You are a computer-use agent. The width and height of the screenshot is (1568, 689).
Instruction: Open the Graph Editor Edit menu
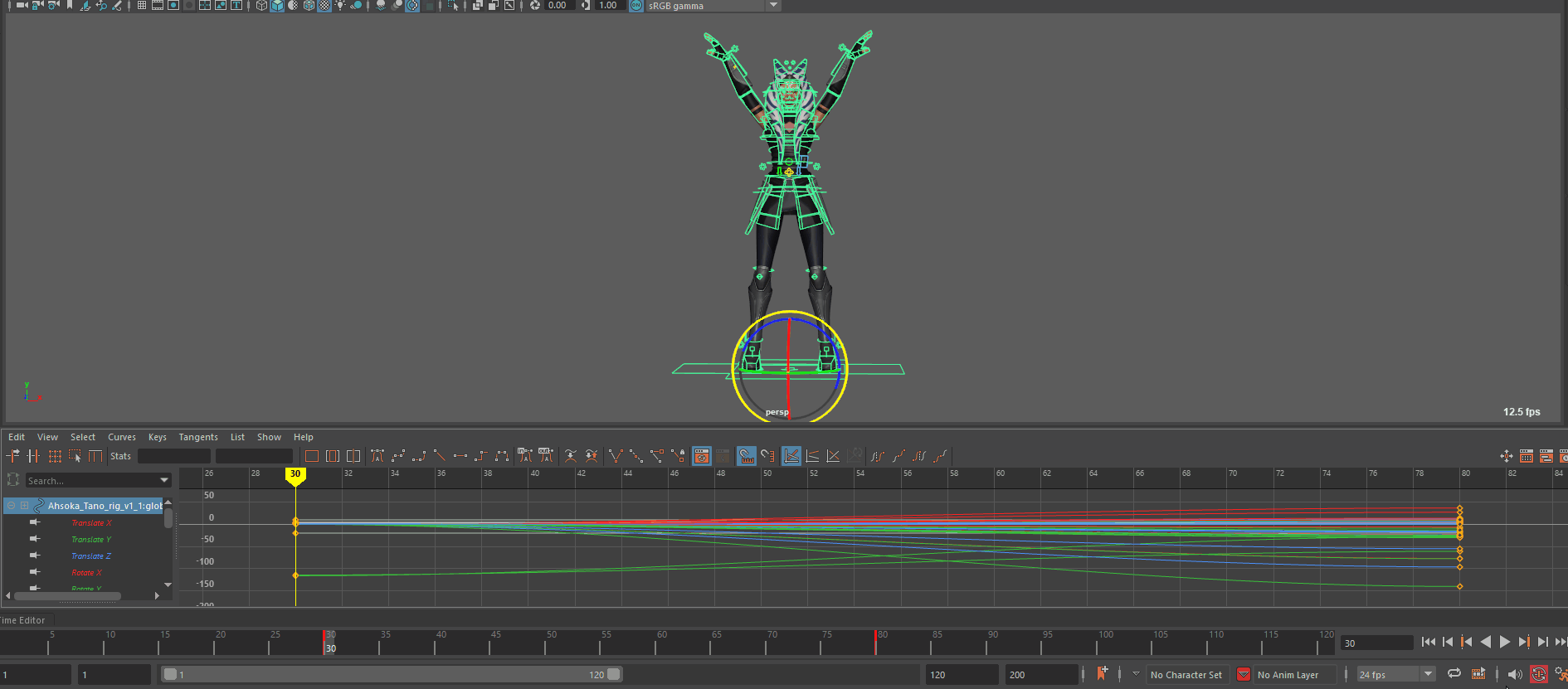click(17, 437)
